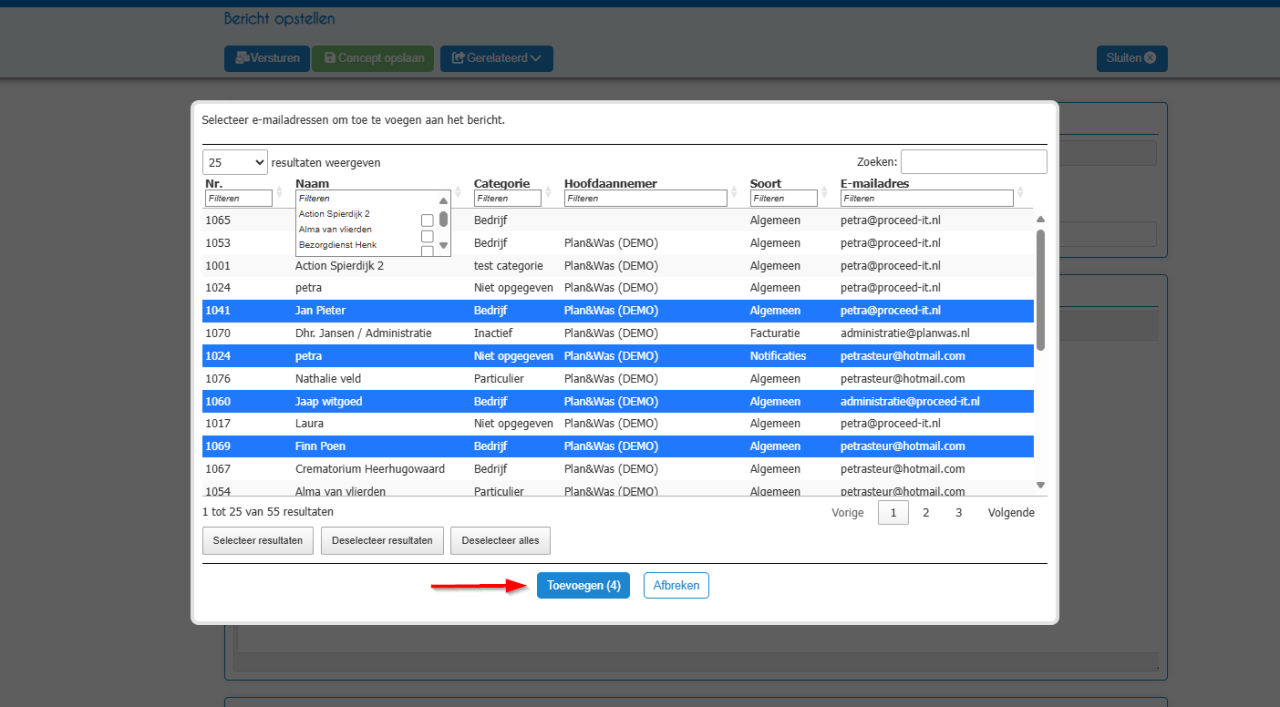Click the thumb of the Naam filter list scrollbar
This screenshot has height=707, width=1280.
(443, 219)
